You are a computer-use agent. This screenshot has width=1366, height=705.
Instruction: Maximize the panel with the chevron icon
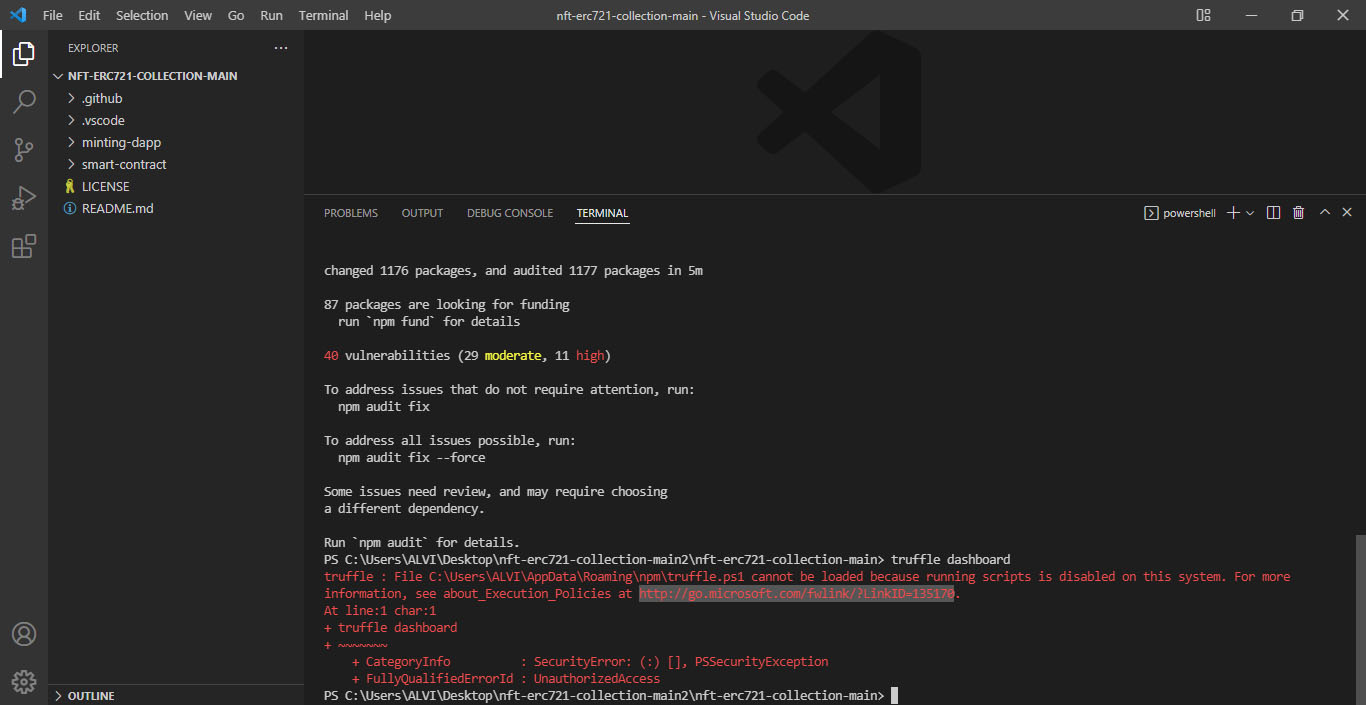point(1324,212)
